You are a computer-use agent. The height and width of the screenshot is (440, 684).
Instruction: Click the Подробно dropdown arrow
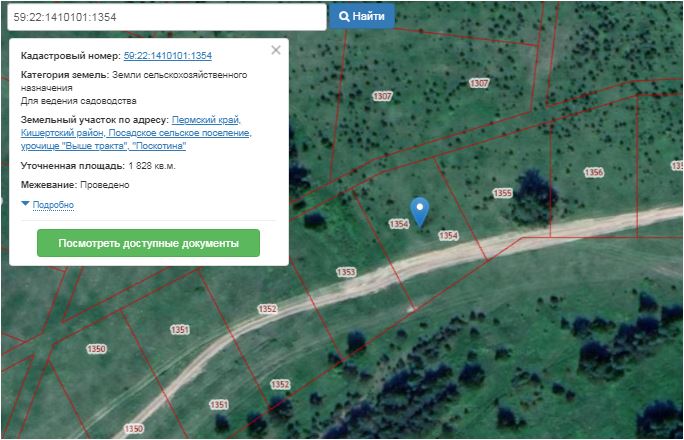(25, 204)
